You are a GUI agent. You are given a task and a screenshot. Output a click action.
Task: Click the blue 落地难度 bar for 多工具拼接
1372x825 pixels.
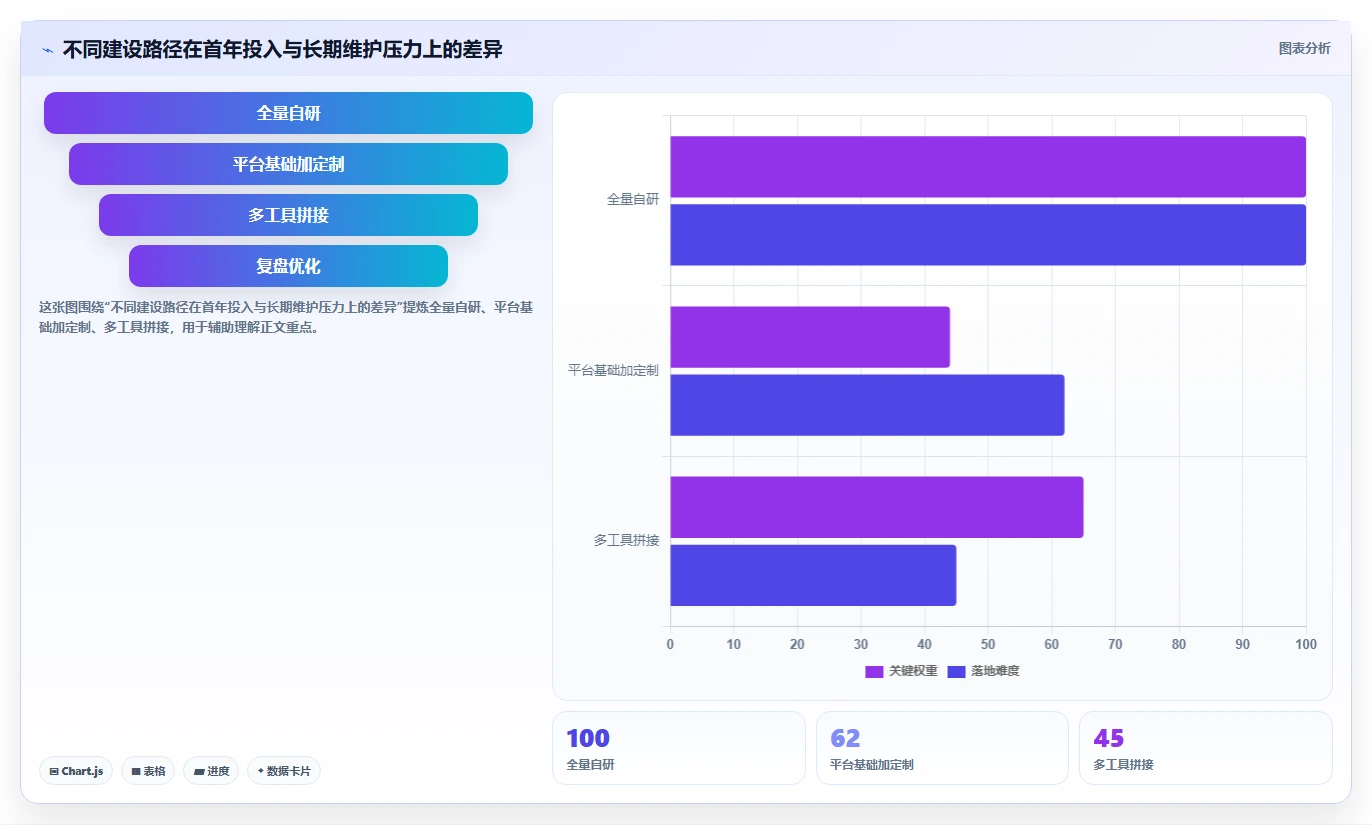click(x=813, y=575)
